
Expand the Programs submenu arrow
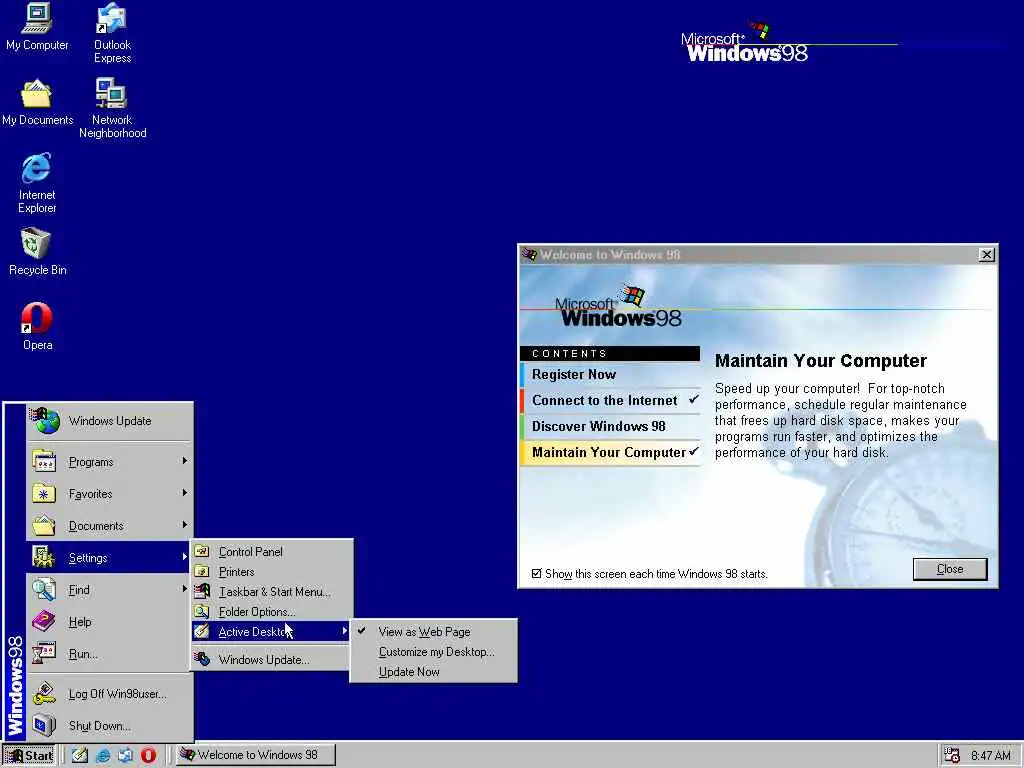[x=185, y=461]
